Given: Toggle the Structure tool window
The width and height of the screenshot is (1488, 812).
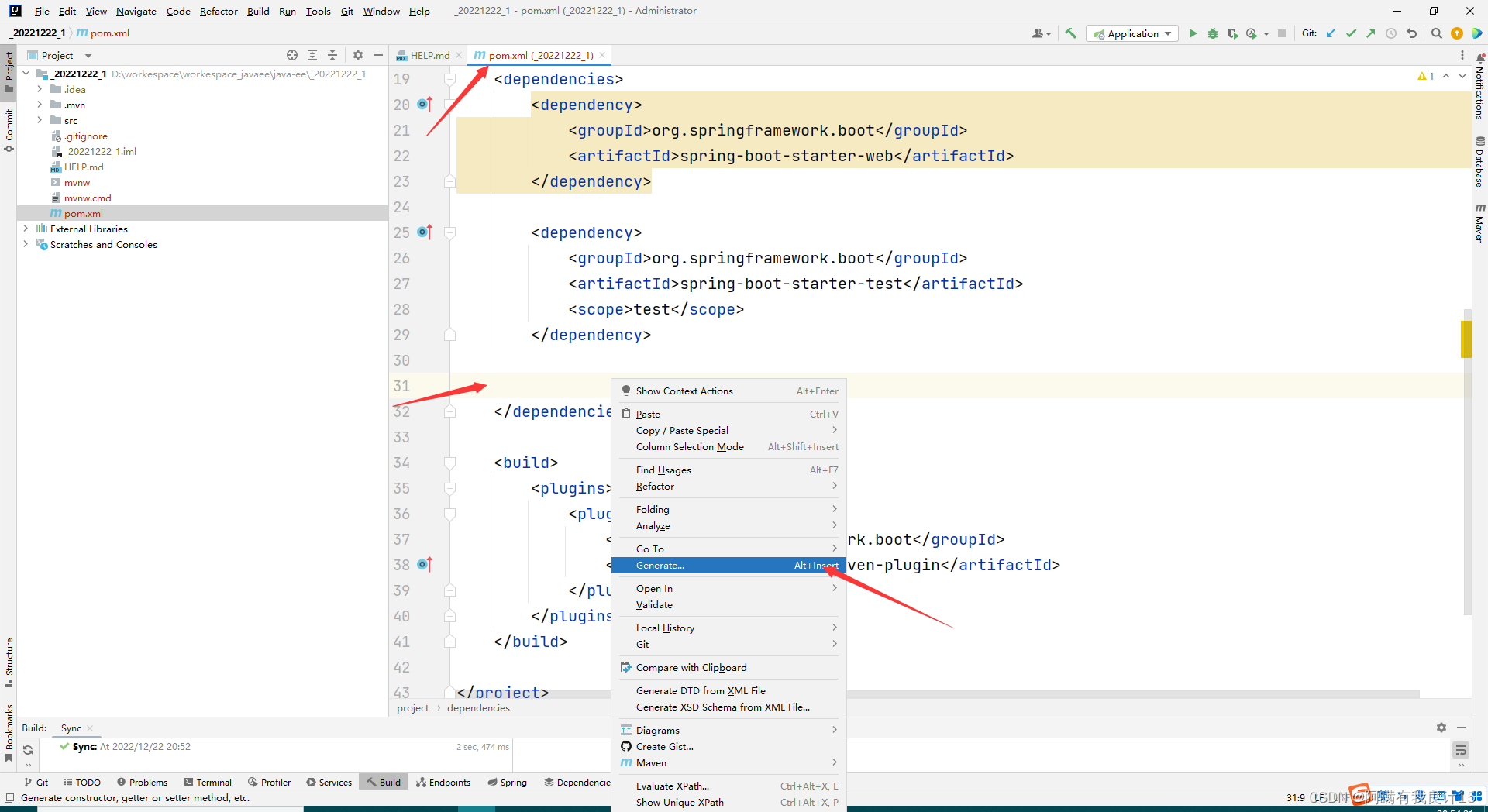Looking at the screenshot, I should pos(9,662).
